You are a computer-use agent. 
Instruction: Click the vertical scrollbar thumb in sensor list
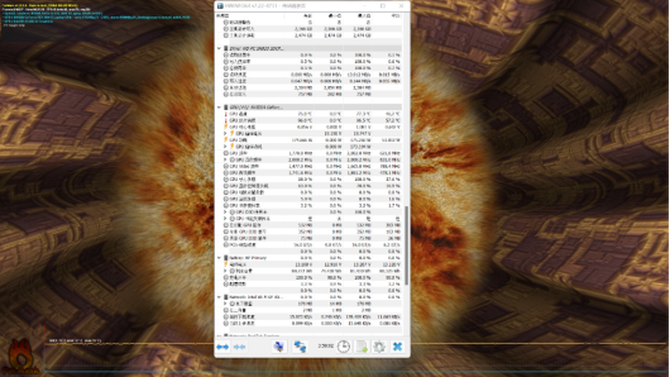coord(406,245)
